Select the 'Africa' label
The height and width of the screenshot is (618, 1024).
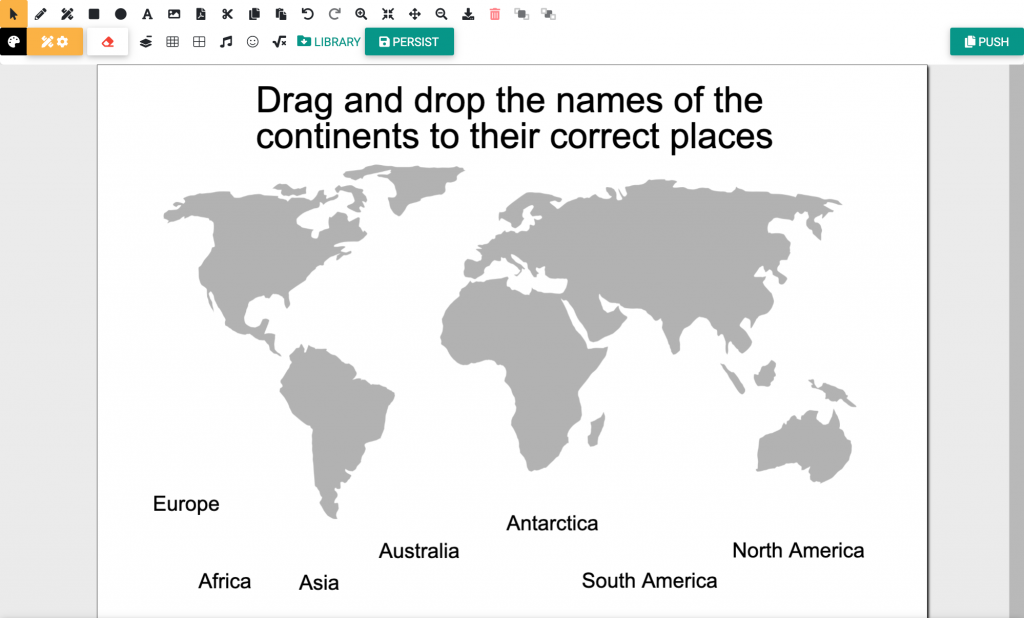point(225,581)
